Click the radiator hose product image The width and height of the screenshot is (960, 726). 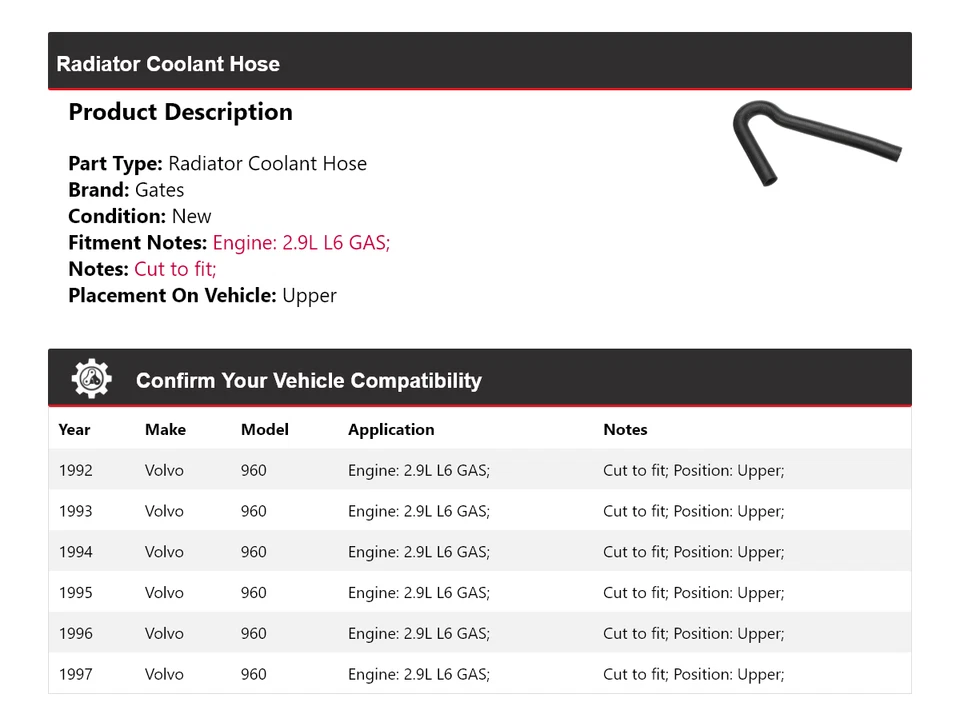click(816, 143)
